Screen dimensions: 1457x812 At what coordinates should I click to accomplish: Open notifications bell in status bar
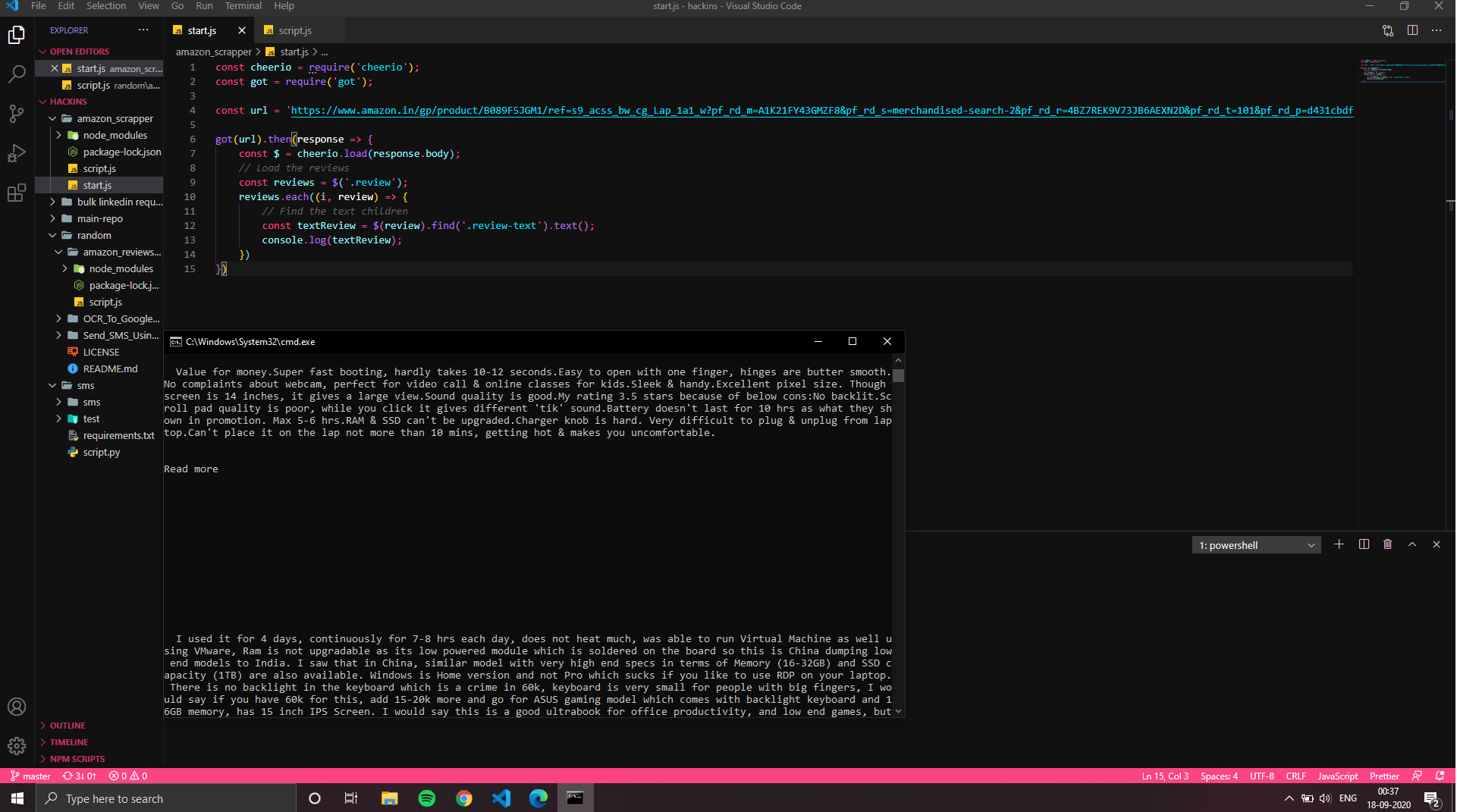coord(1440,776)
